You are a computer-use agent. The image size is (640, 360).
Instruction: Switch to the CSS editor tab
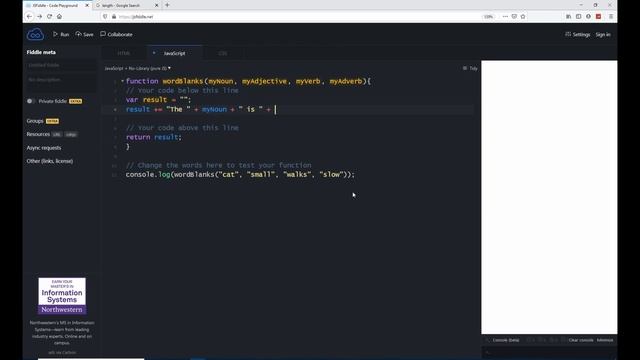[222, 53]
